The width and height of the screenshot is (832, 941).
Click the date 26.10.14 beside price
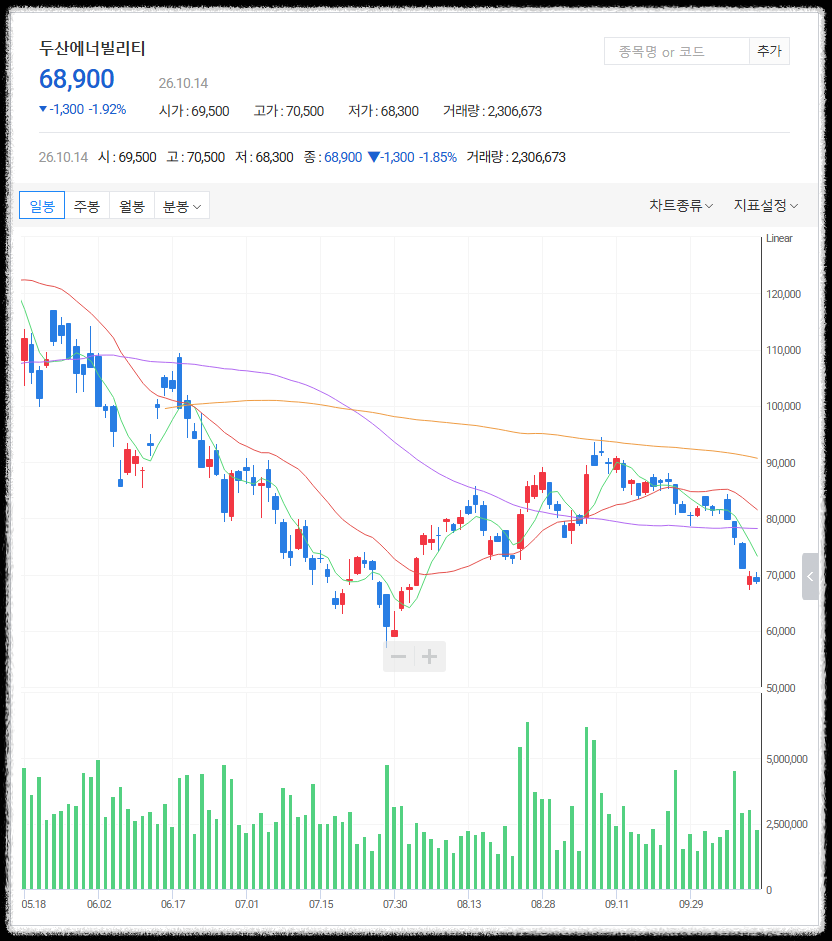tap(183, 83)
